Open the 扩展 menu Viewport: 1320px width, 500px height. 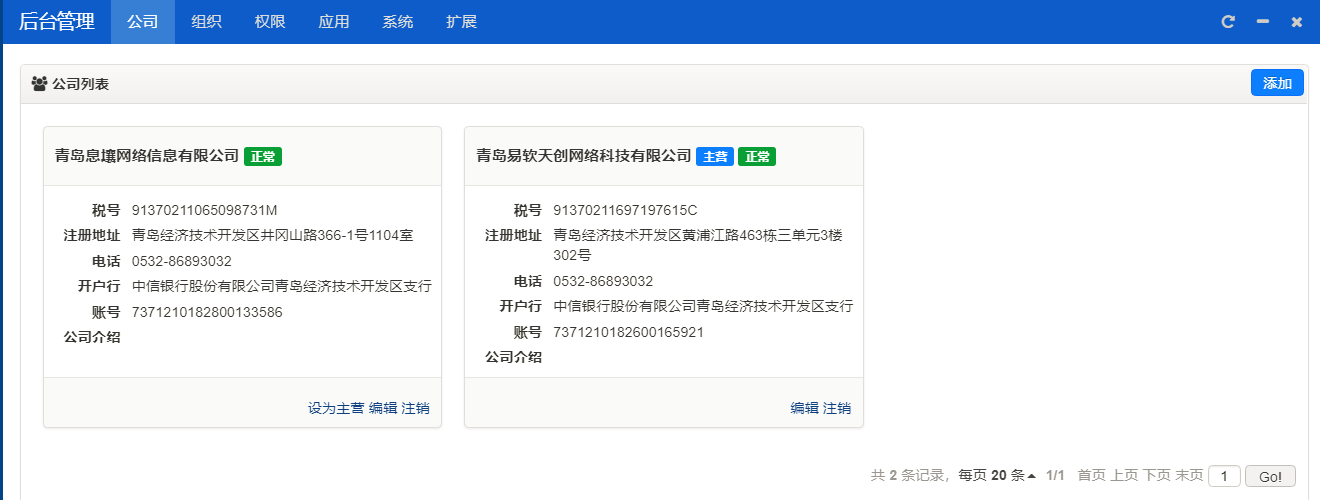coord(462,22)
